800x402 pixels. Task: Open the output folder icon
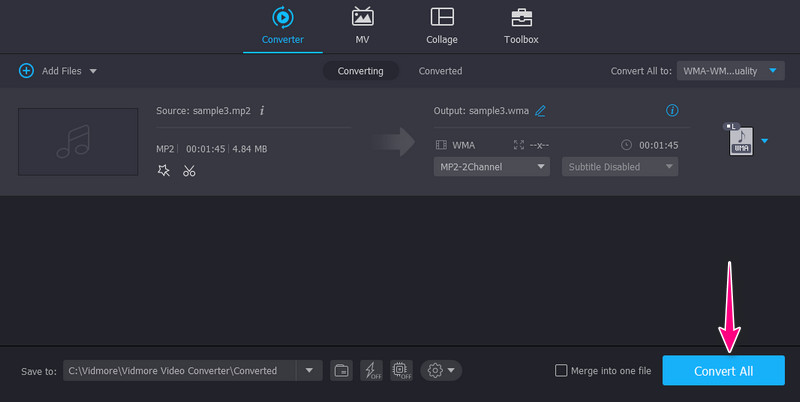click(341, 371)
